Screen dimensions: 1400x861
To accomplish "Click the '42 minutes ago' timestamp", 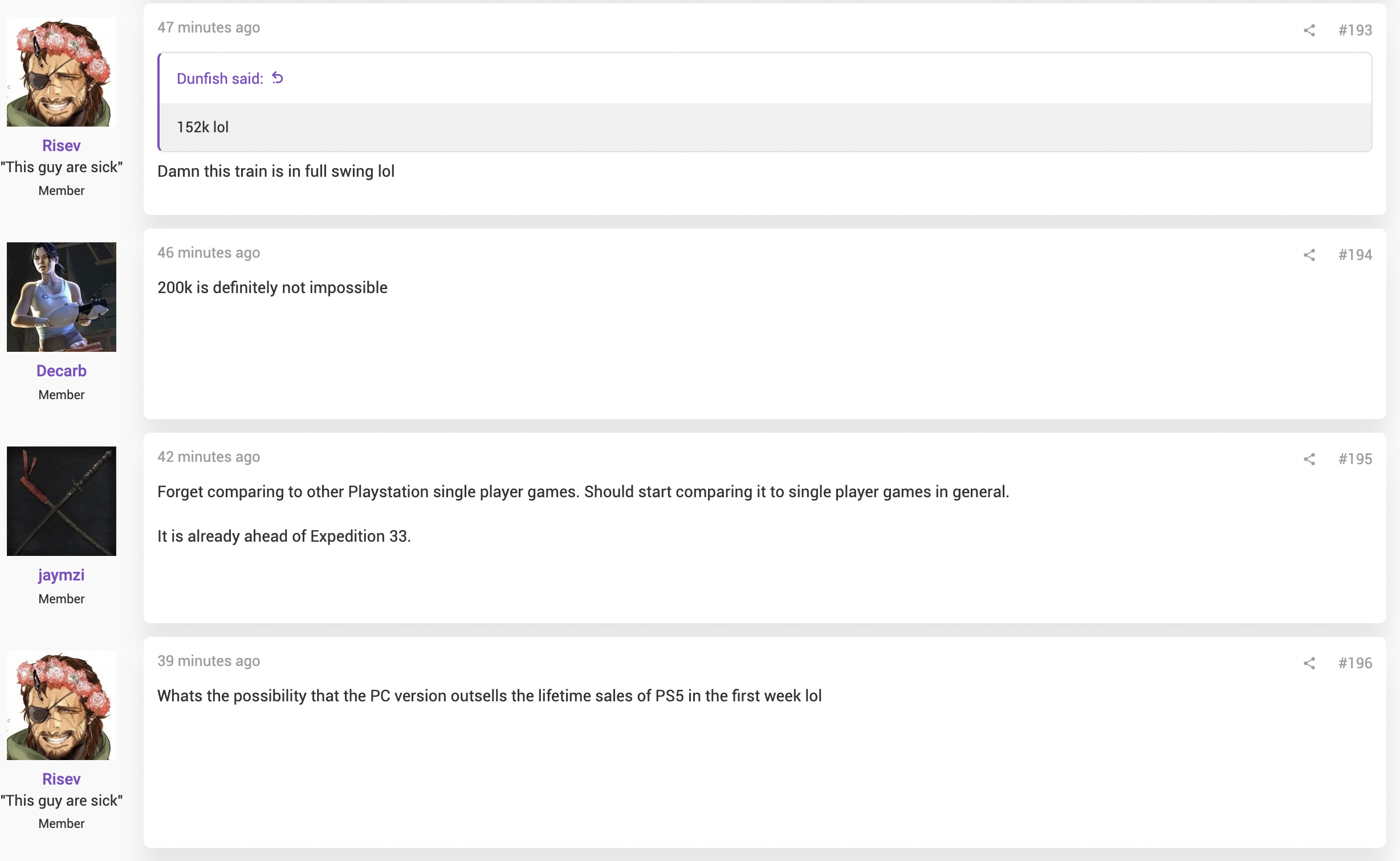I will (209, 457).
